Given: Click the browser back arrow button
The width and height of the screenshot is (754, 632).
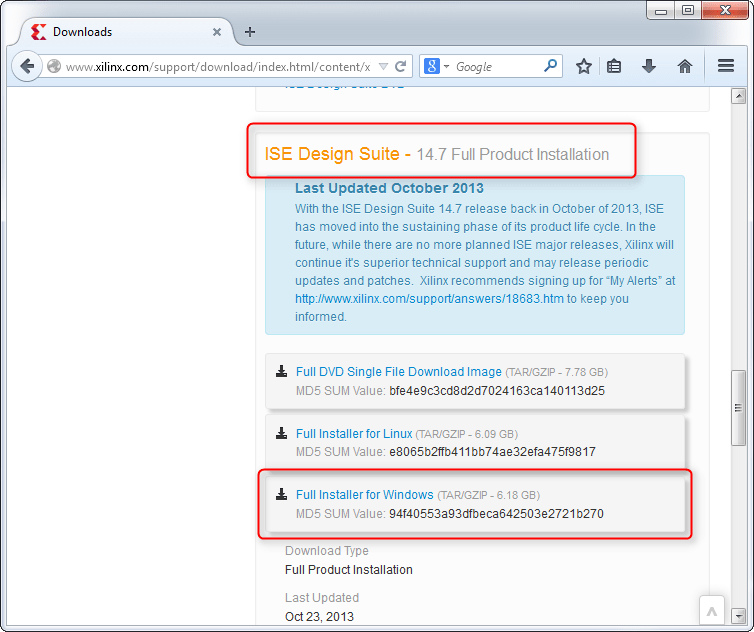Looking at the screenshot, I should coord(27,66).
